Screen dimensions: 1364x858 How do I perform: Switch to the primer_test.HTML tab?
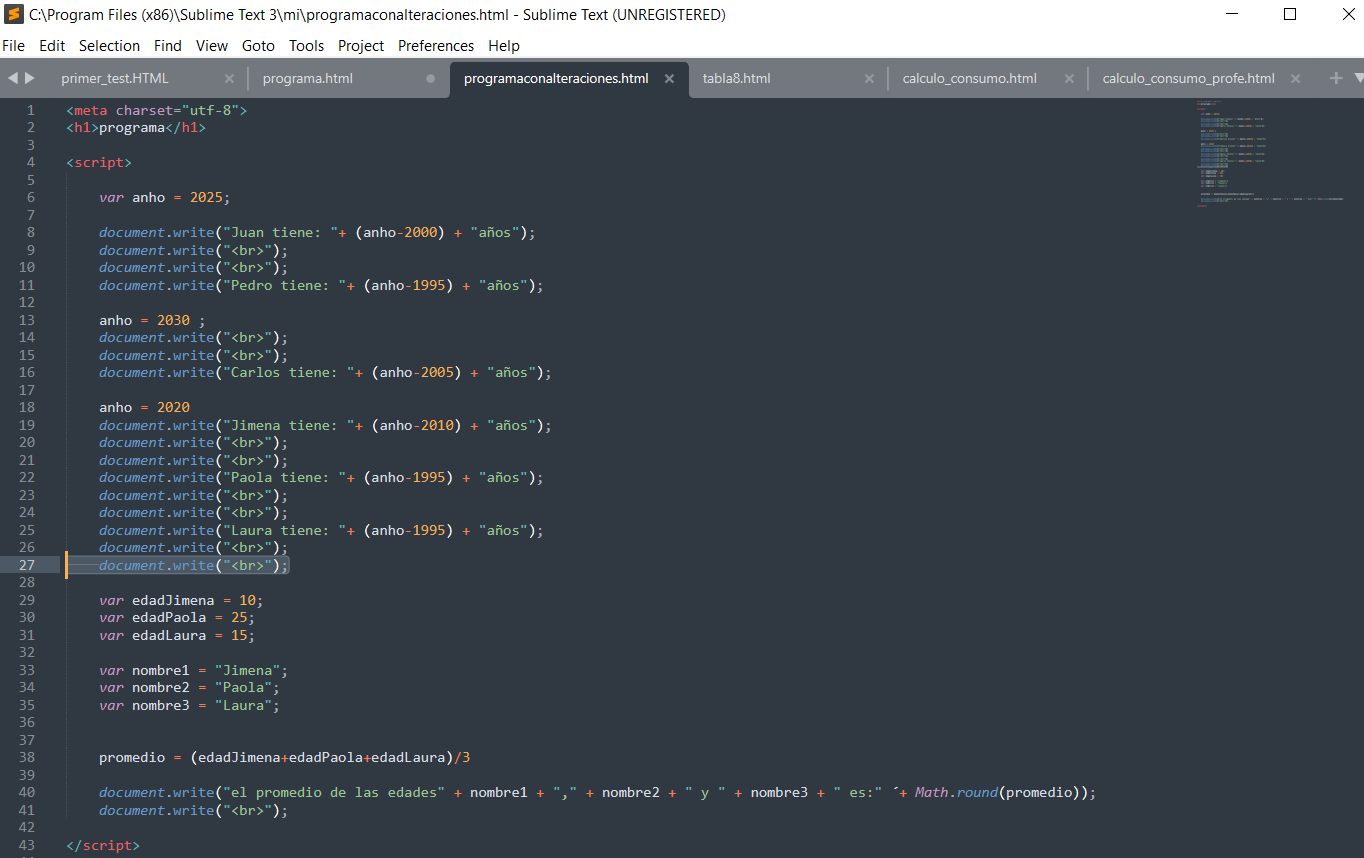115,78
